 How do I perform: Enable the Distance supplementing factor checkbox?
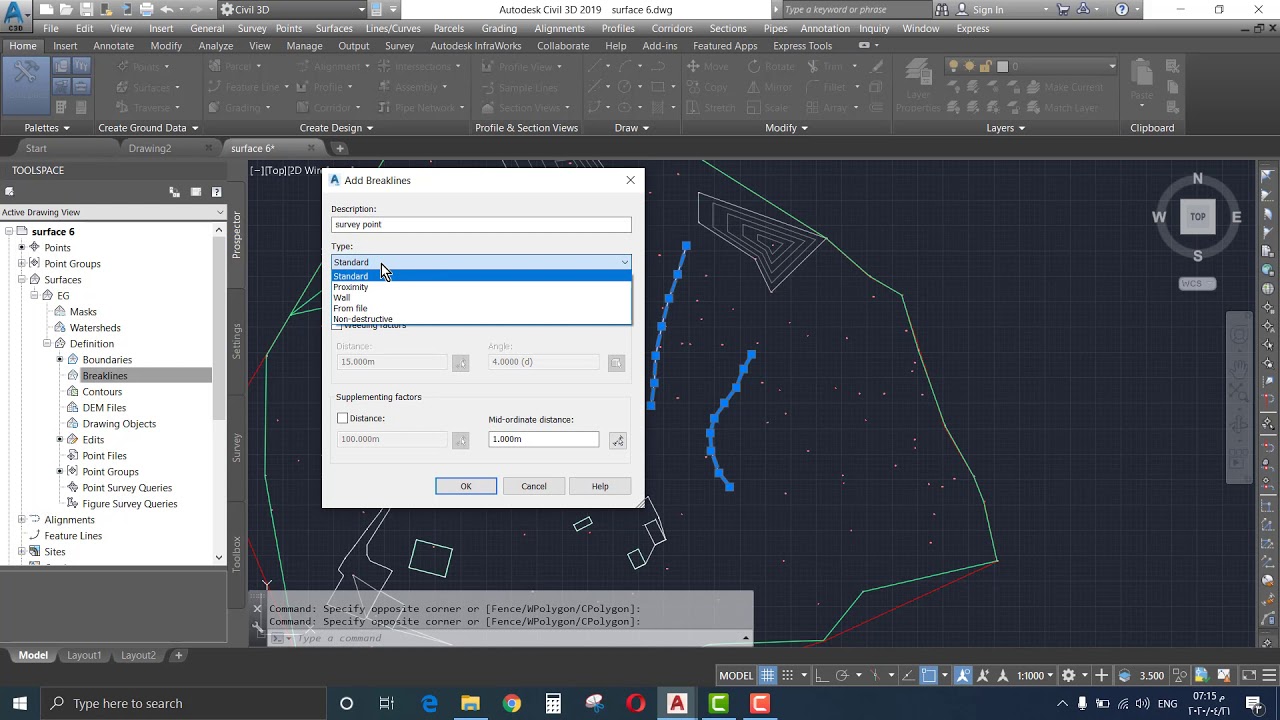click(342, 418)
